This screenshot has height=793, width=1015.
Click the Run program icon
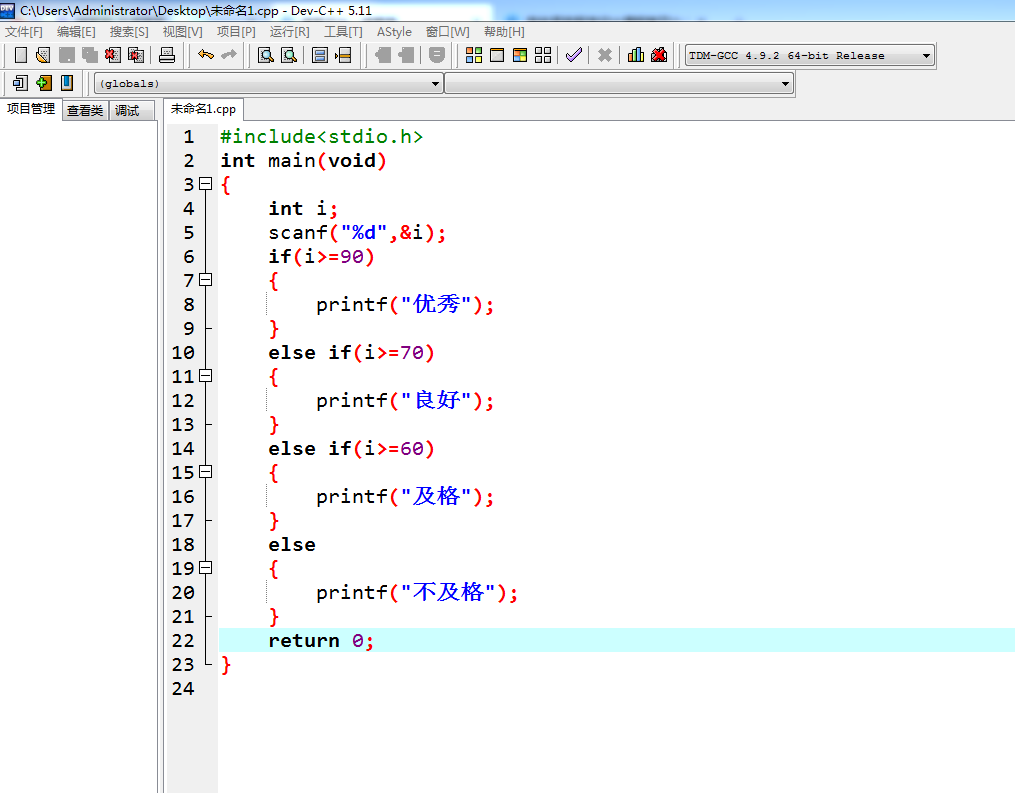(x=497, y=55)
